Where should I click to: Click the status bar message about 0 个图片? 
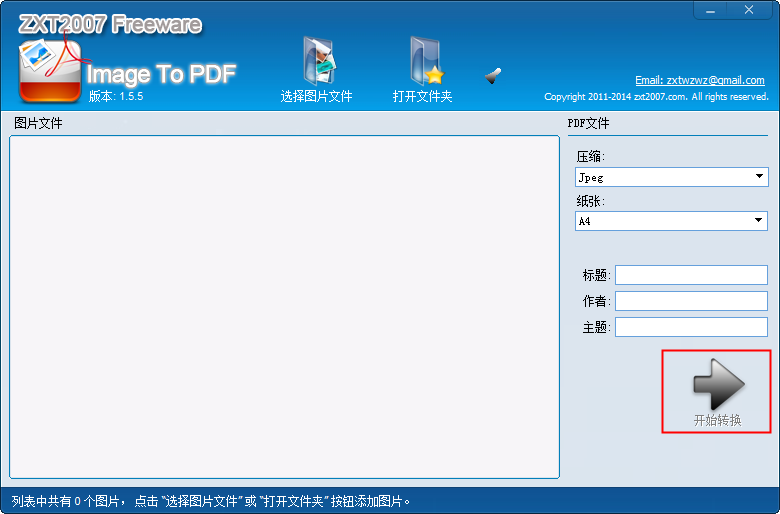[211, 501]
